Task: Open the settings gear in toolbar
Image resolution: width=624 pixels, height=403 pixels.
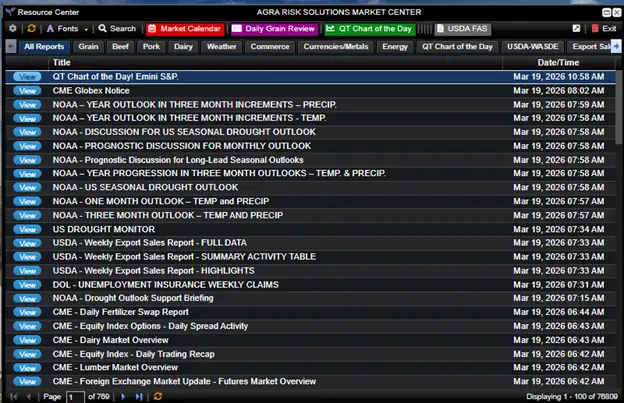Action: 13,29
